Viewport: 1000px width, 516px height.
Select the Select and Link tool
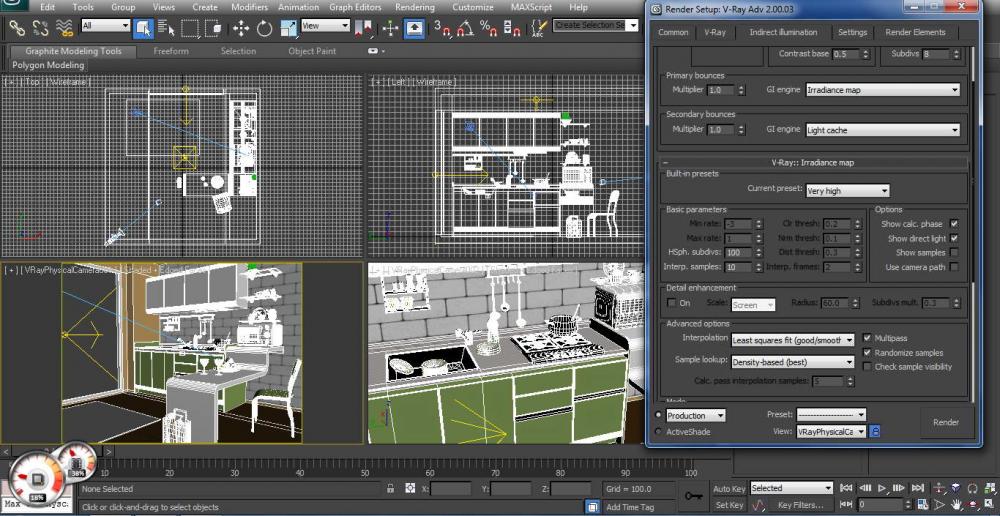click(x=17, y=28)
